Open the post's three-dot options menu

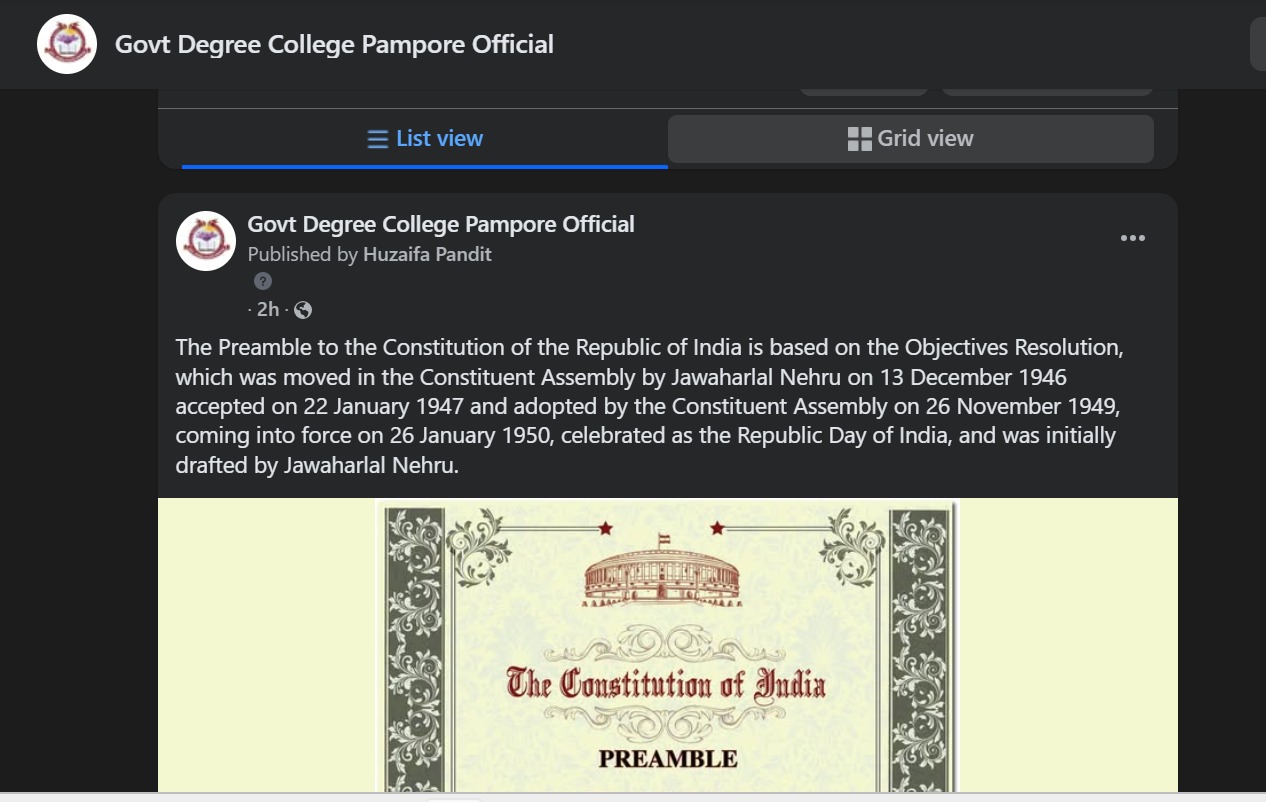(1133, 238)
